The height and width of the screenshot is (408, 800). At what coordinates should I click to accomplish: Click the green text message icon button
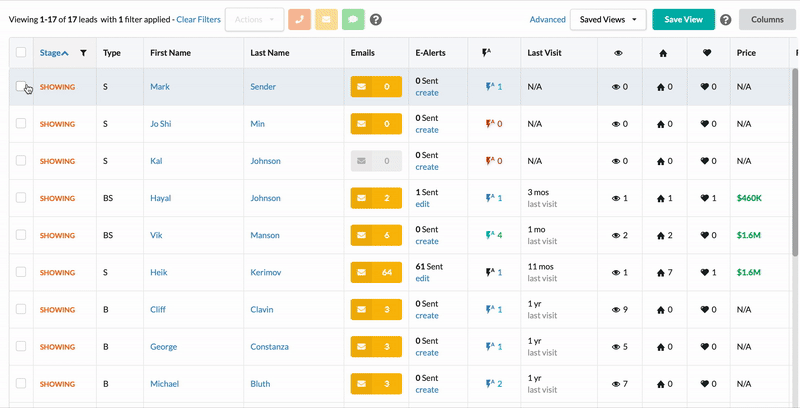(x=352, y=19)
